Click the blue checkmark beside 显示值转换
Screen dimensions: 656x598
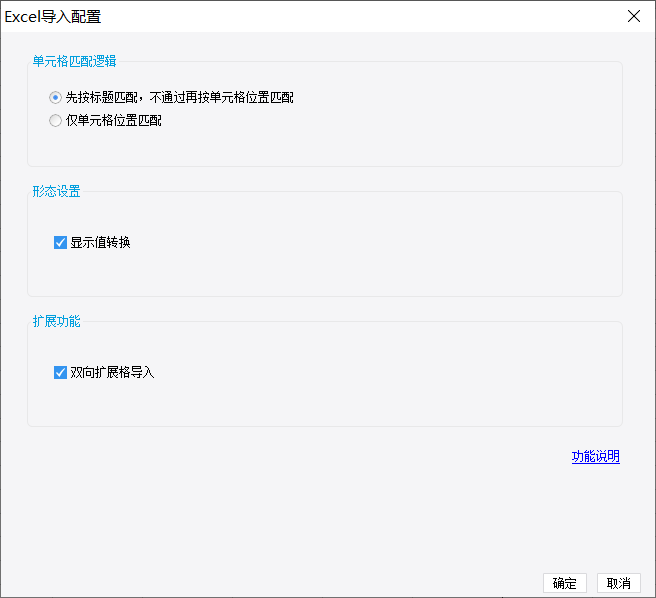coord(60,243)
